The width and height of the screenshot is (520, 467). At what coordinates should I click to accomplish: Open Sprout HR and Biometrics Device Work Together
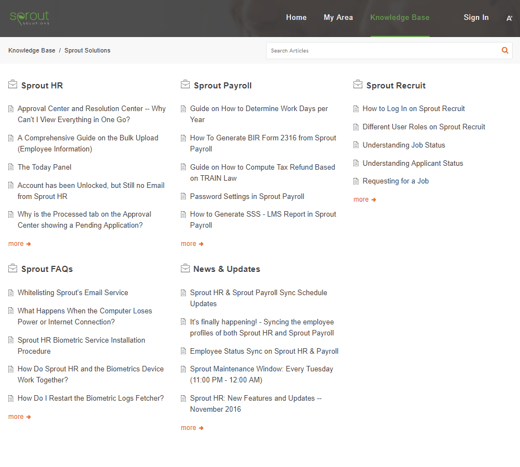(91, 374)
